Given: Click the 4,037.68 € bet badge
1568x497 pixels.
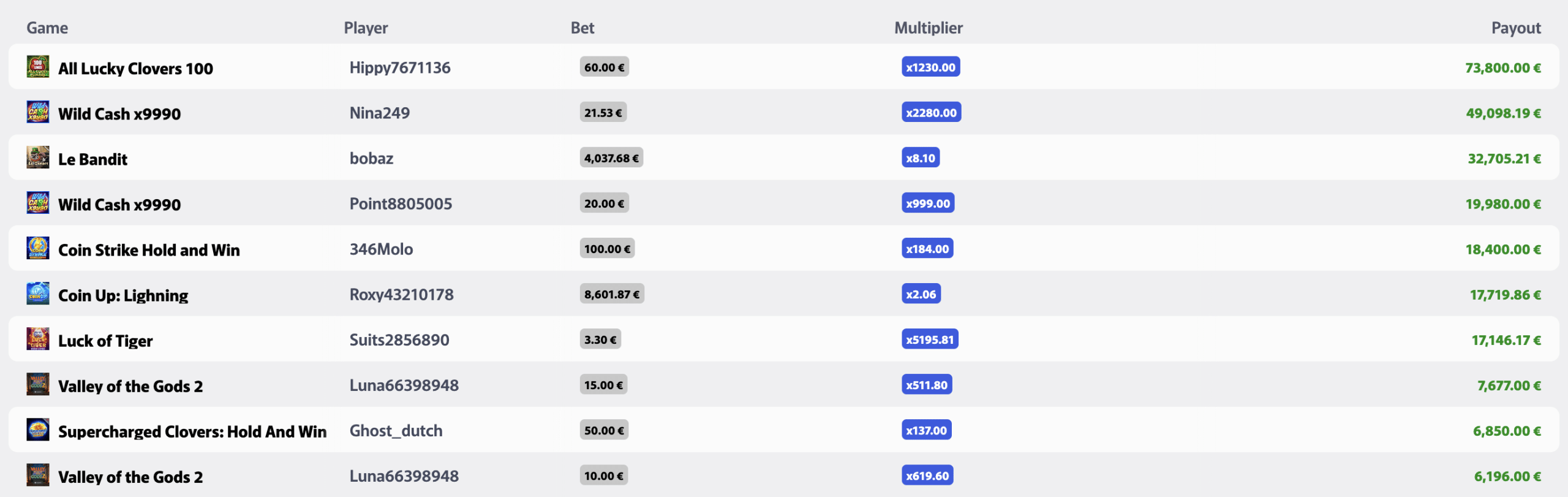Looking at the screenshot, I should tap(611, 158).
